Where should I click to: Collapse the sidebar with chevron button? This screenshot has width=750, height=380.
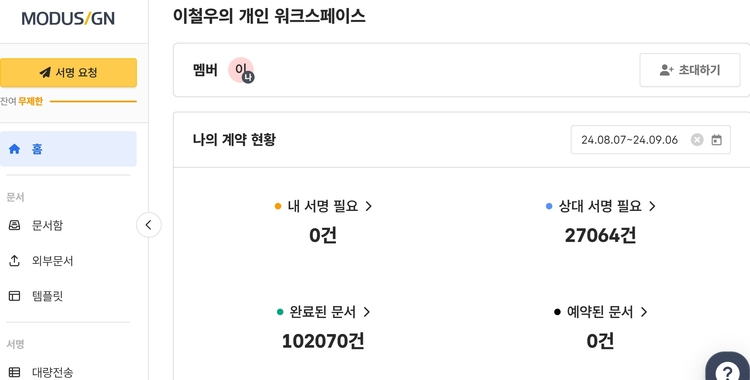(148, 225)
